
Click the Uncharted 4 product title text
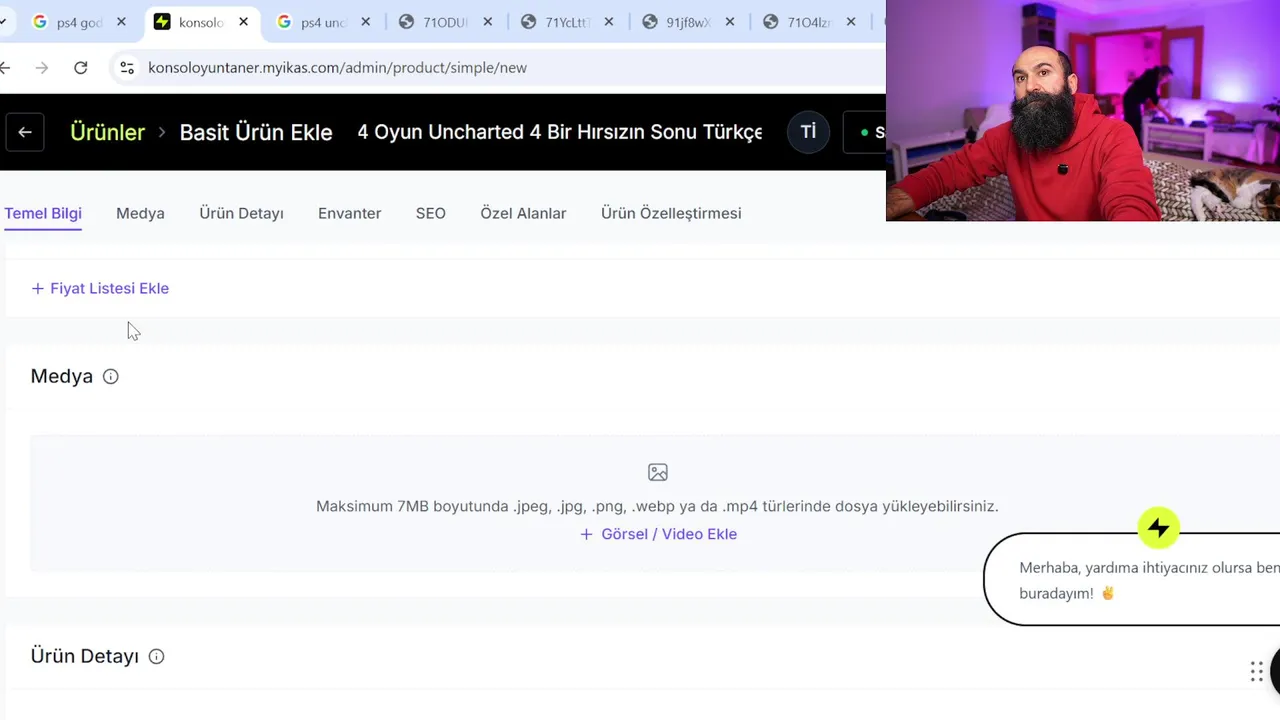click(560, 132)
